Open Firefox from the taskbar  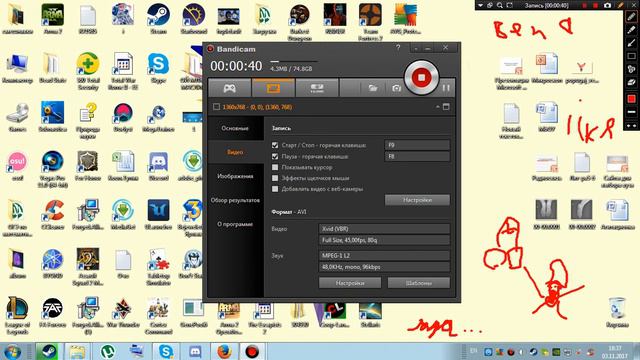(x=224, y=351)
